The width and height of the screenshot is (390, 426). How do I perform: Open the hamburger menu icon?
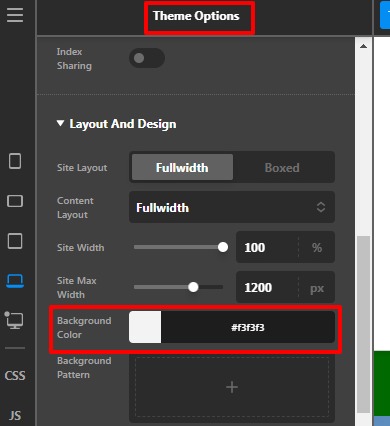pyautogui.click(x=15, y=15)
